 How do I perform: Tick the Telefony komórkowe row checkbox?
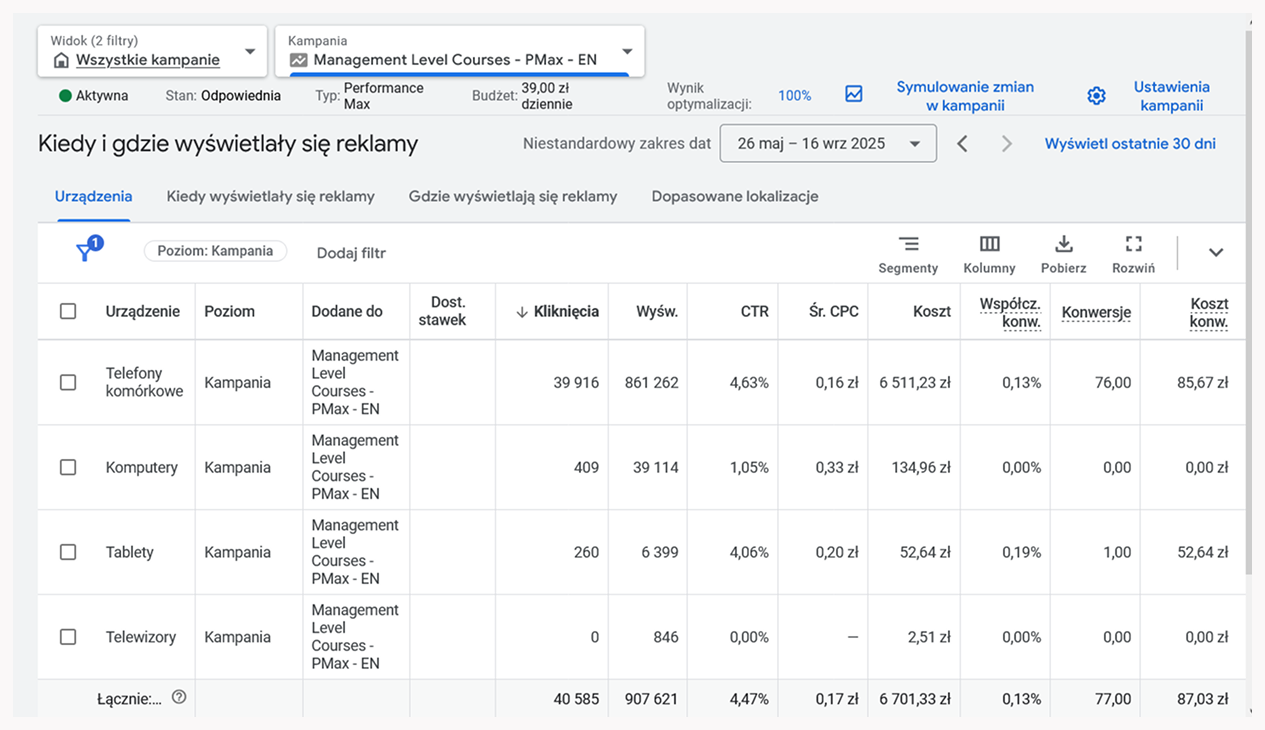(68, 382)
